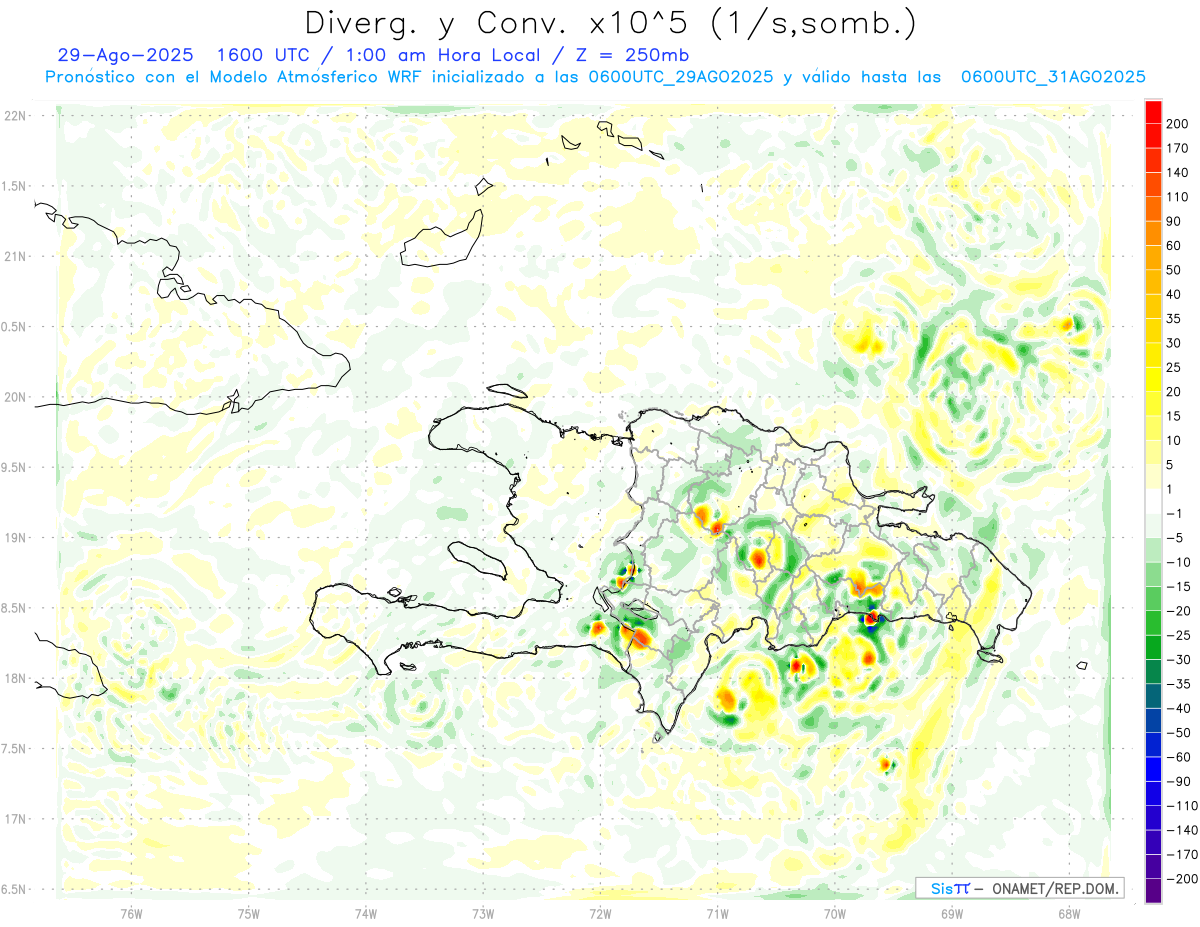Click the '200' color scale label
Screen dimensions: 1200x927
[1177, 124]
